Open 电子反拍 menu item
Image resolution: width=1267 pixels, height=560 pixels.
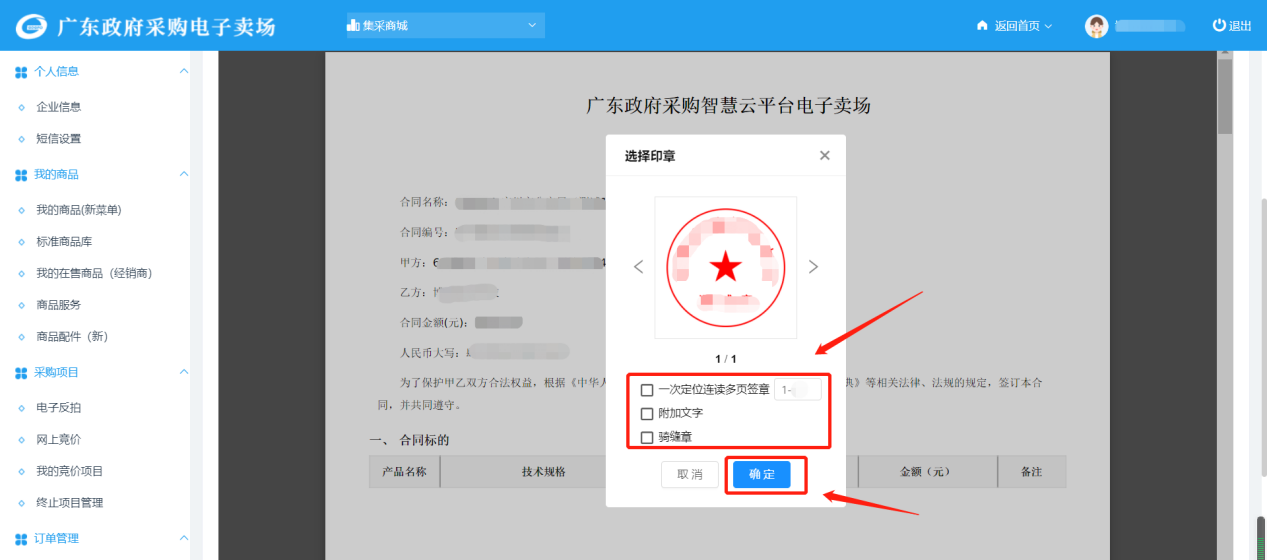point(58,408)
